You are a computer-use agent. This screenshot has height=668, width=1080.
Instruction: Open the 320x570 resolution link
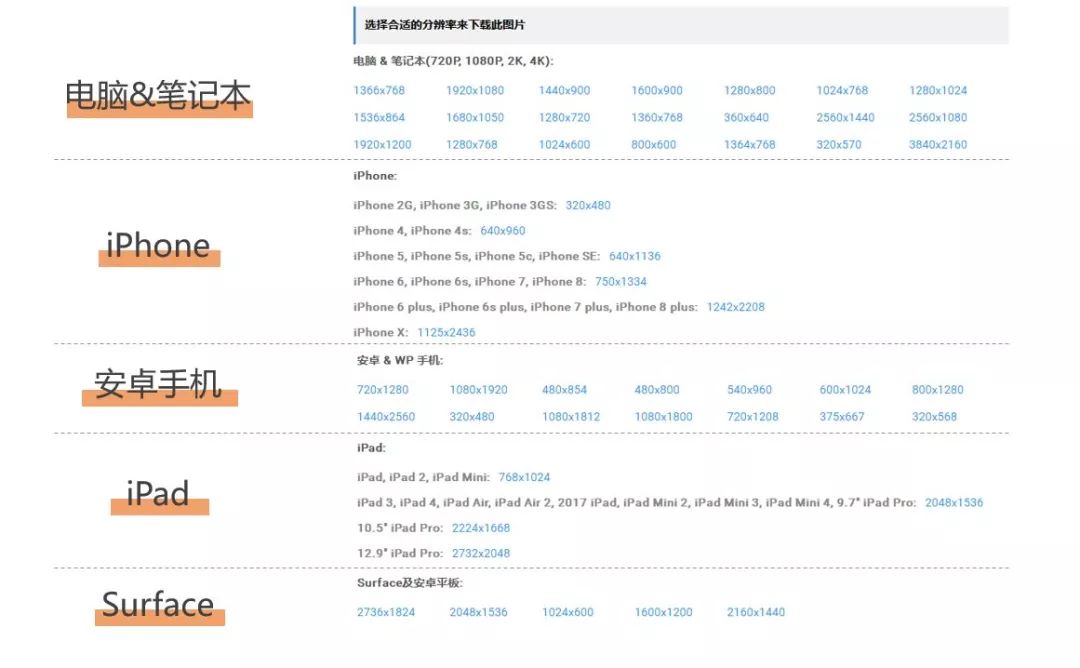(x=838, y=145)
